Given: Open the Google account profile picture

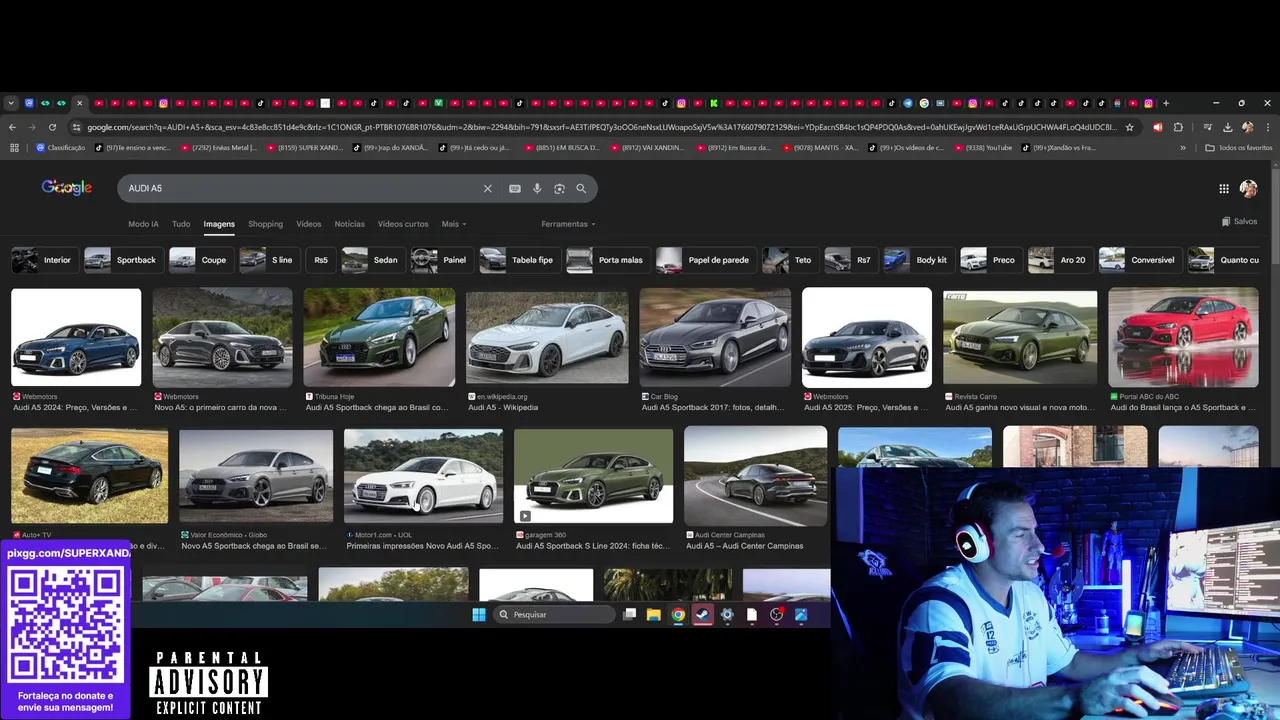Looking at the screenshot, I should coord(1248,188).
